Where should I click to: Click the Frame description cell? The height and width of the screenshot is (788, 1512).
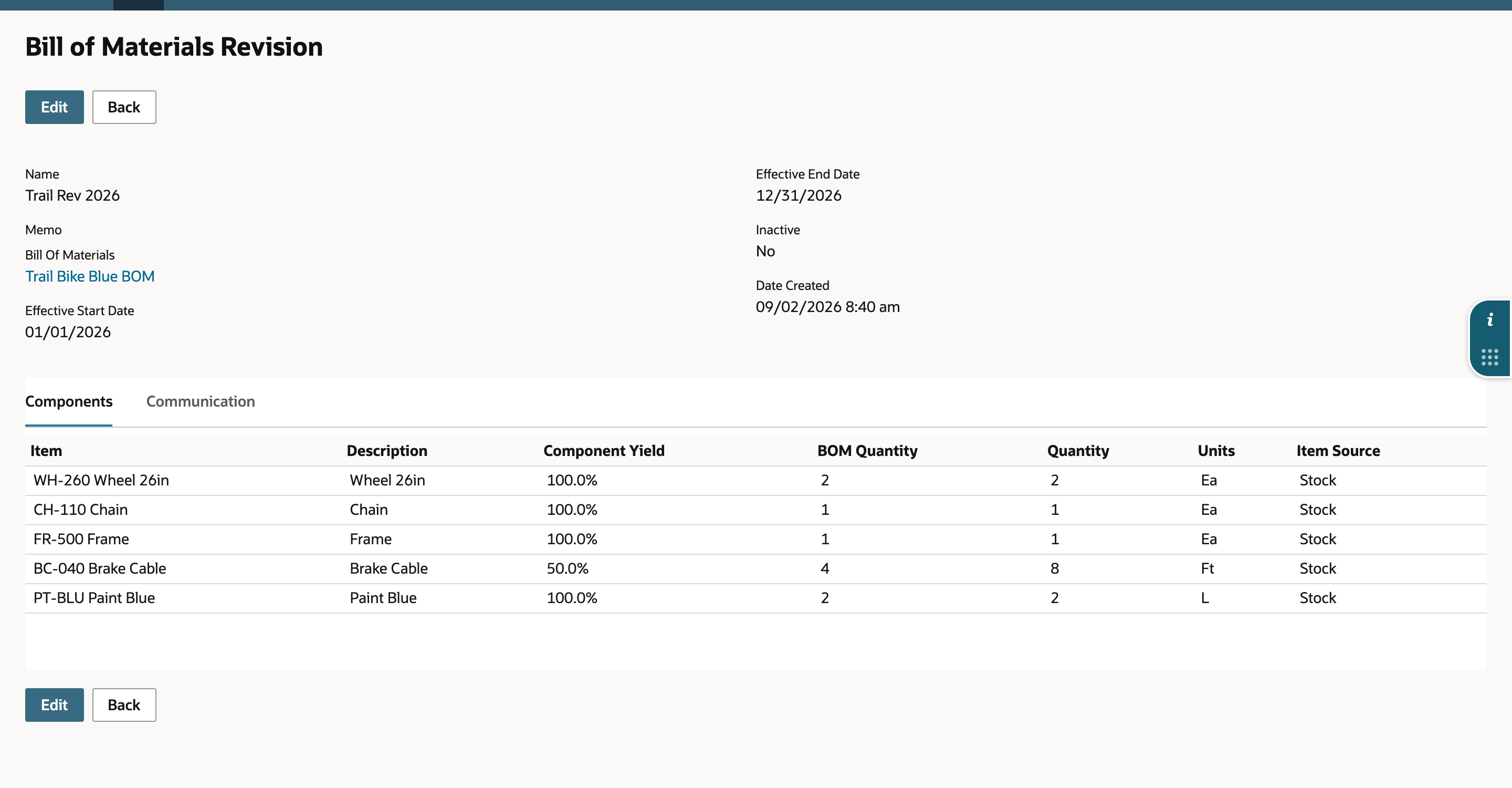[370, 539]
